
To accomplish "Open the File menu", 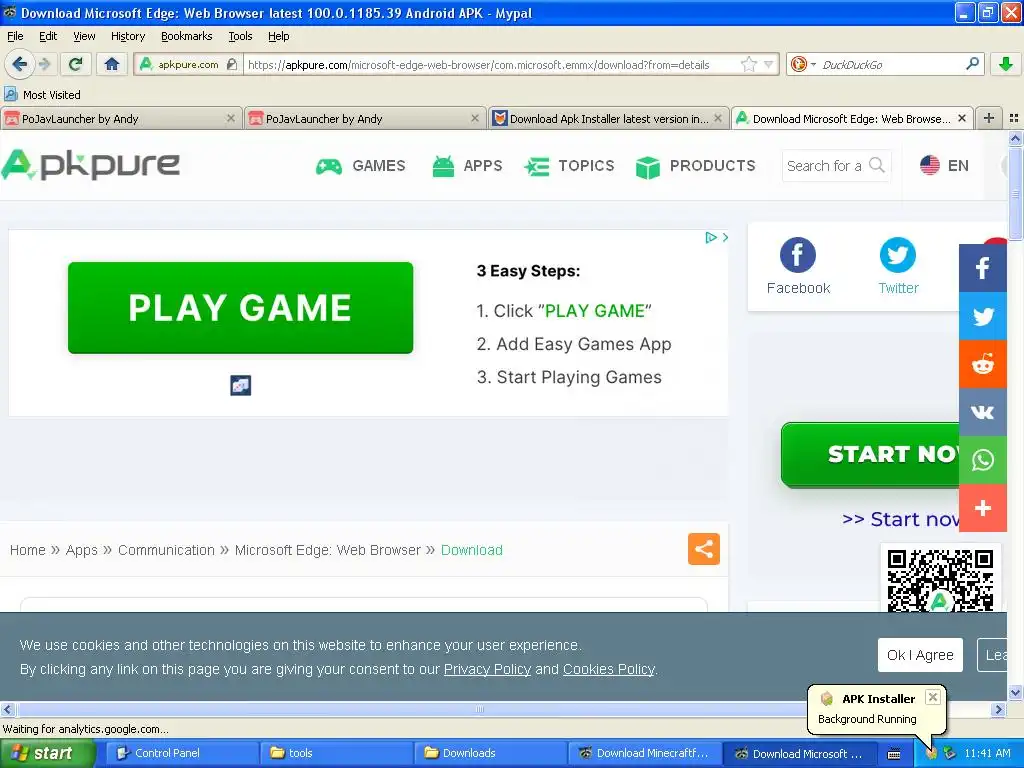I will 15,36.
